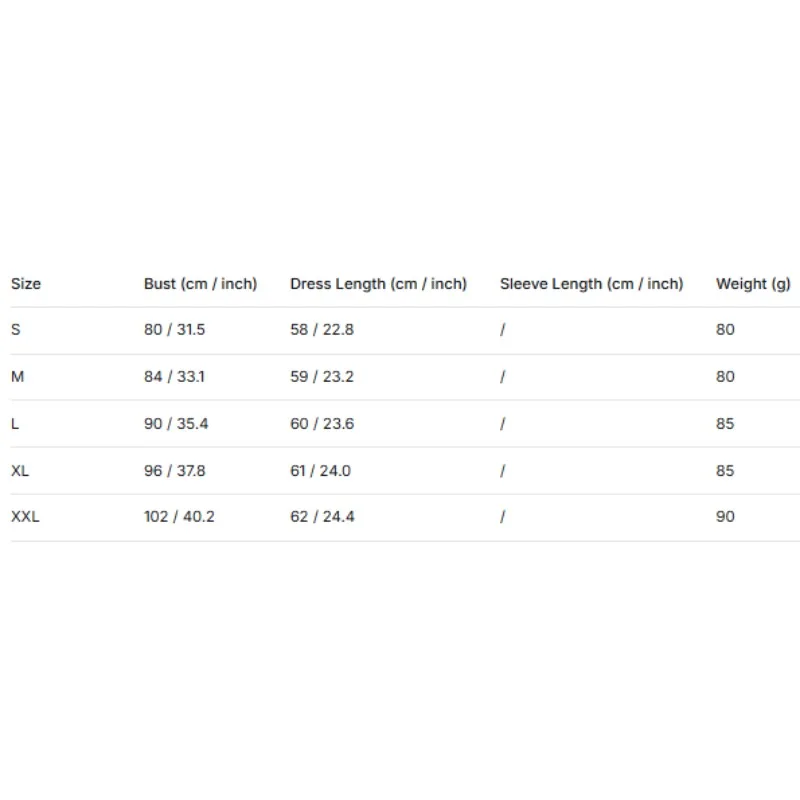
Task: Click bust value 80 / 31.5
Action: coord(174,330)
